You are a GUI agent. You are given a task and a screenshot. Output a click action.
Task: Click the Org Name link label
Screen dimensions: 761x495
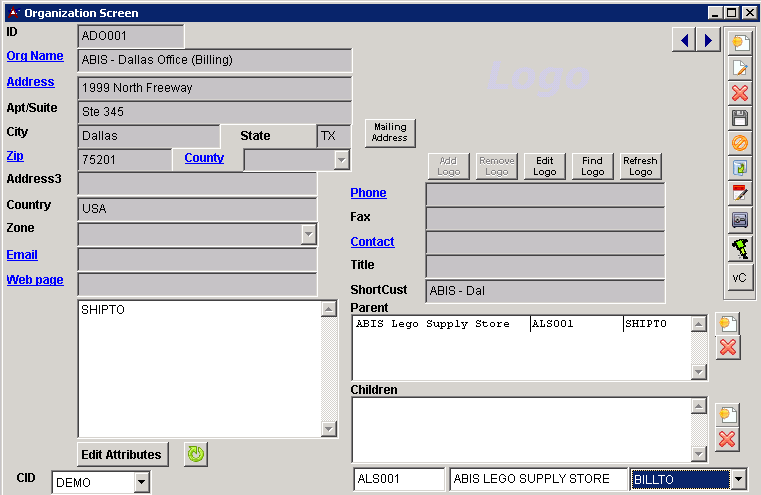35,56
